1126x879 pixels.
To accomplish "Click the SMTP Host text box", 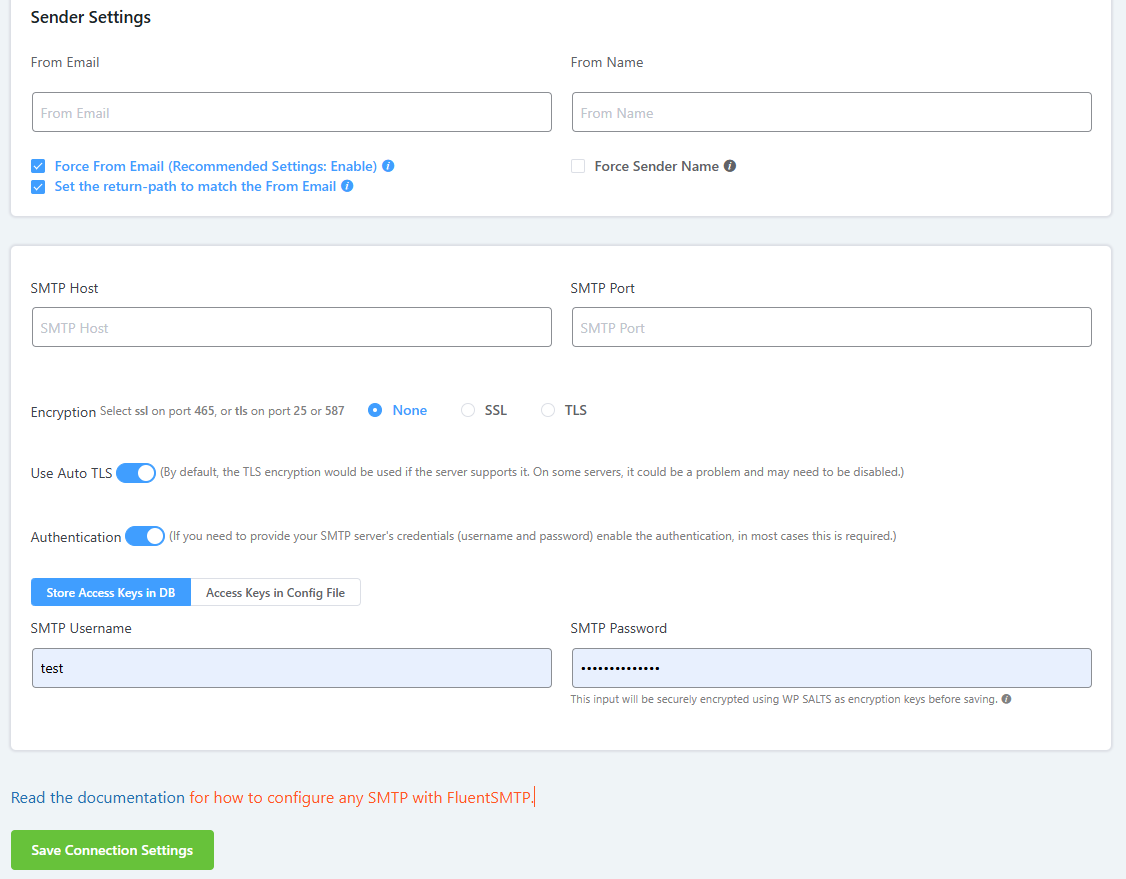I will (291, 328).
